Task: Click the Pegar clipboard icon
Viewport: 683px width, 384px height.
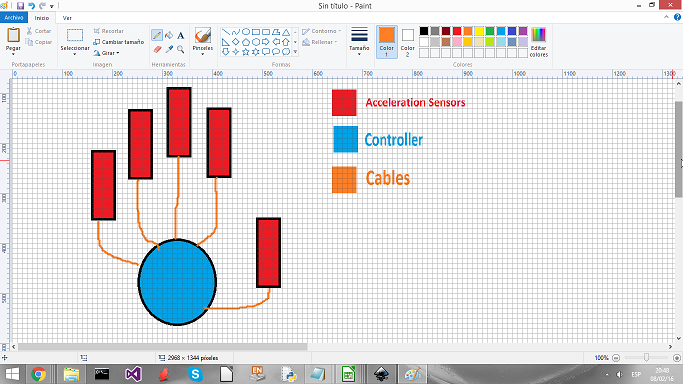Action: [x=13, y=35]
